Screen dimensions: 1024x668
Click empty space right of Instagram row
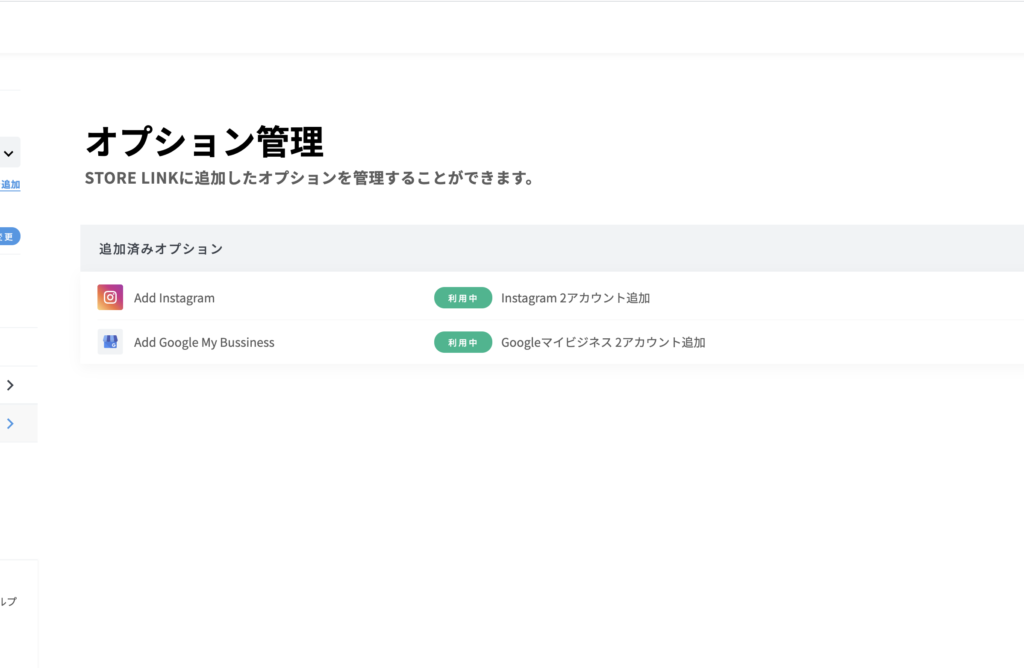pyautogui.click(x=850, y=298)
